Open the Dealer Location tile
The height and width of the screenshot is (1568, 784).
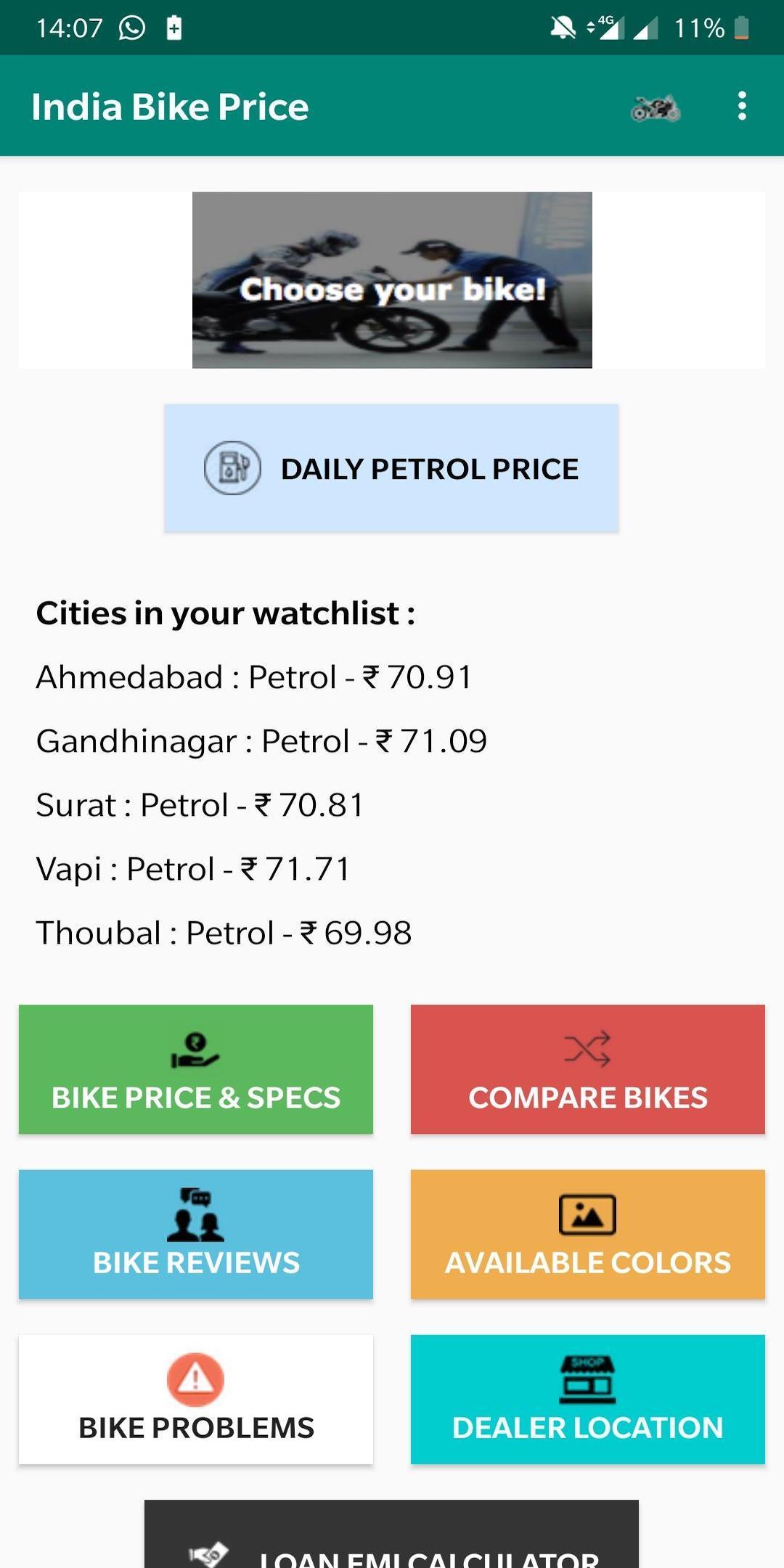click(588, 1400)
